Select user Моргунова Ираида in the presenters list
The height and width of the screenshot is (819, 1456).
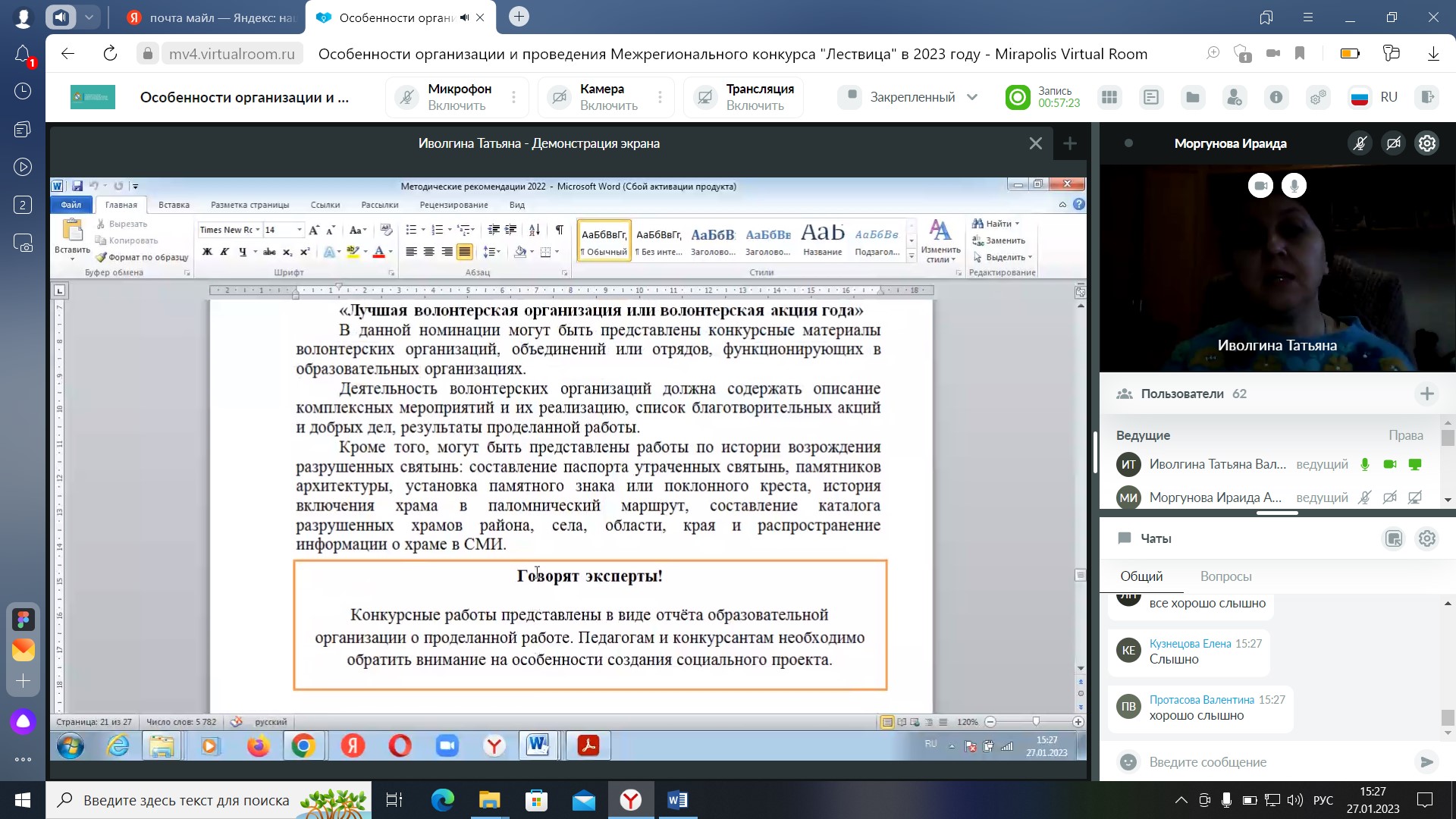click(x=1215, y=497)
